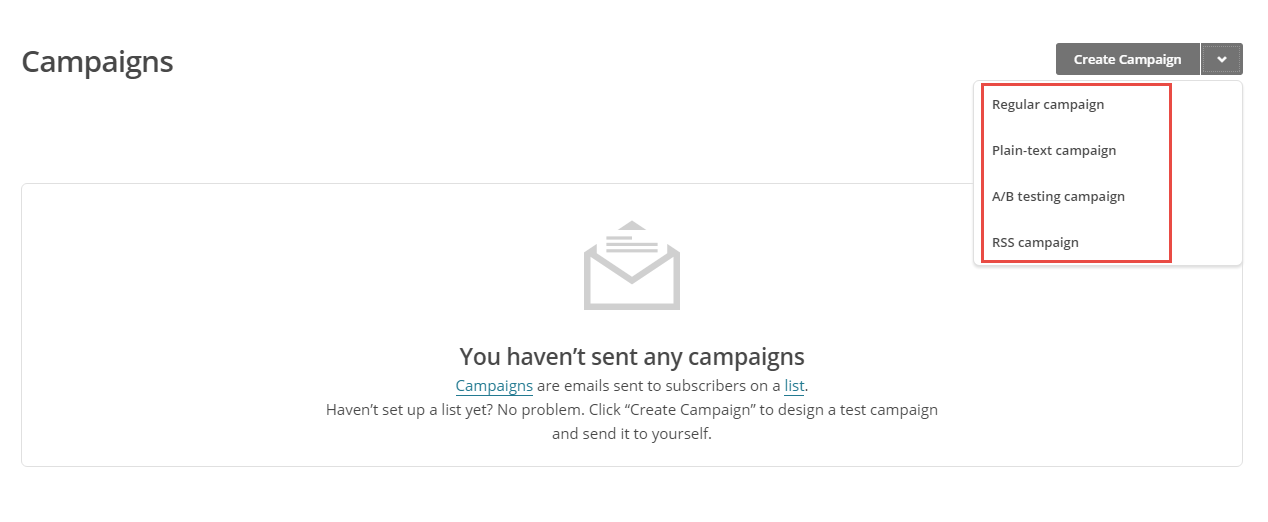1268x522 pixels.
Task: Follow the list hyperlink
Action: click(x=794, y=385)
